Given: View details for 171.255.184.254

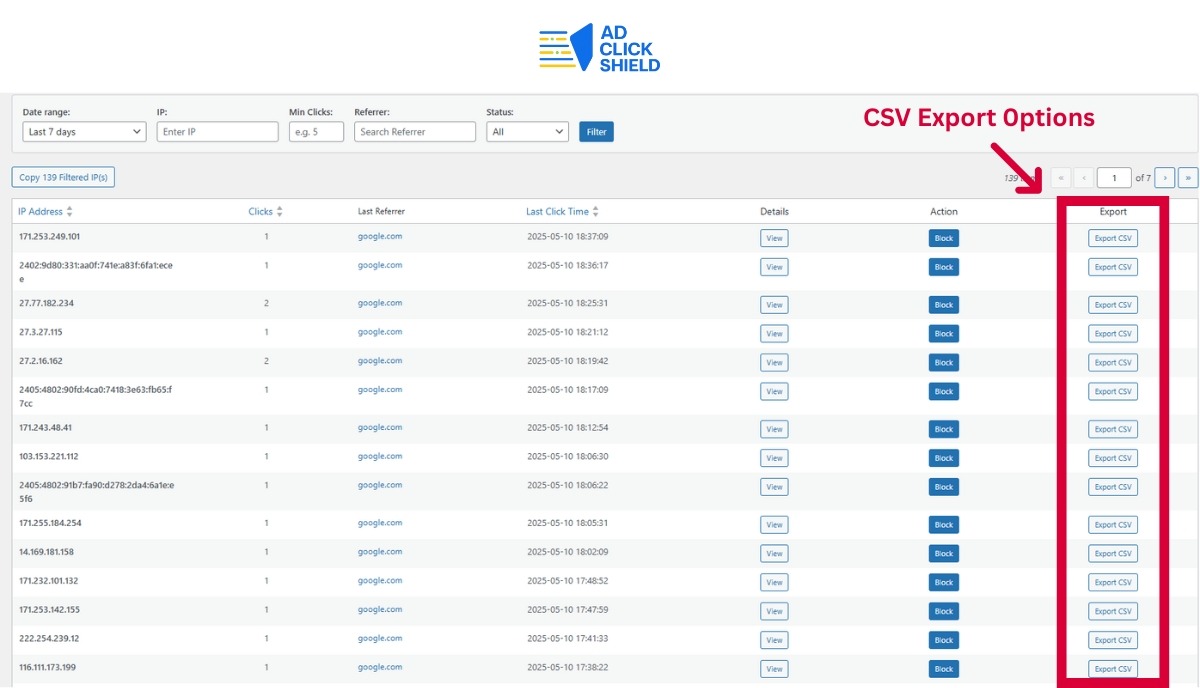Looking at the screenshot, I should pos(774,525).
